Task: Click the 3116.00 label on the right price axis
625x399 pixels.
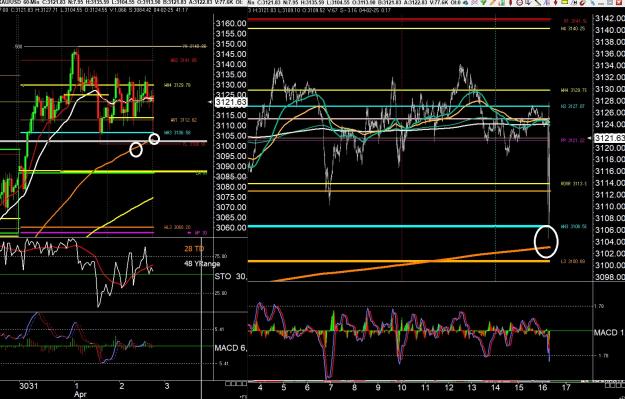Action: 610,171
